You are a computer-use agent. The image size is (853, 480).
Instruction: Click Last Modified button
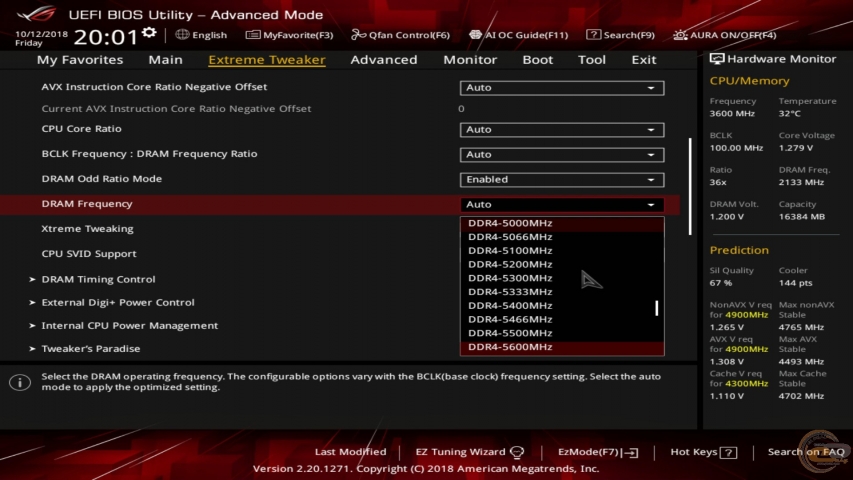[350, 452]
